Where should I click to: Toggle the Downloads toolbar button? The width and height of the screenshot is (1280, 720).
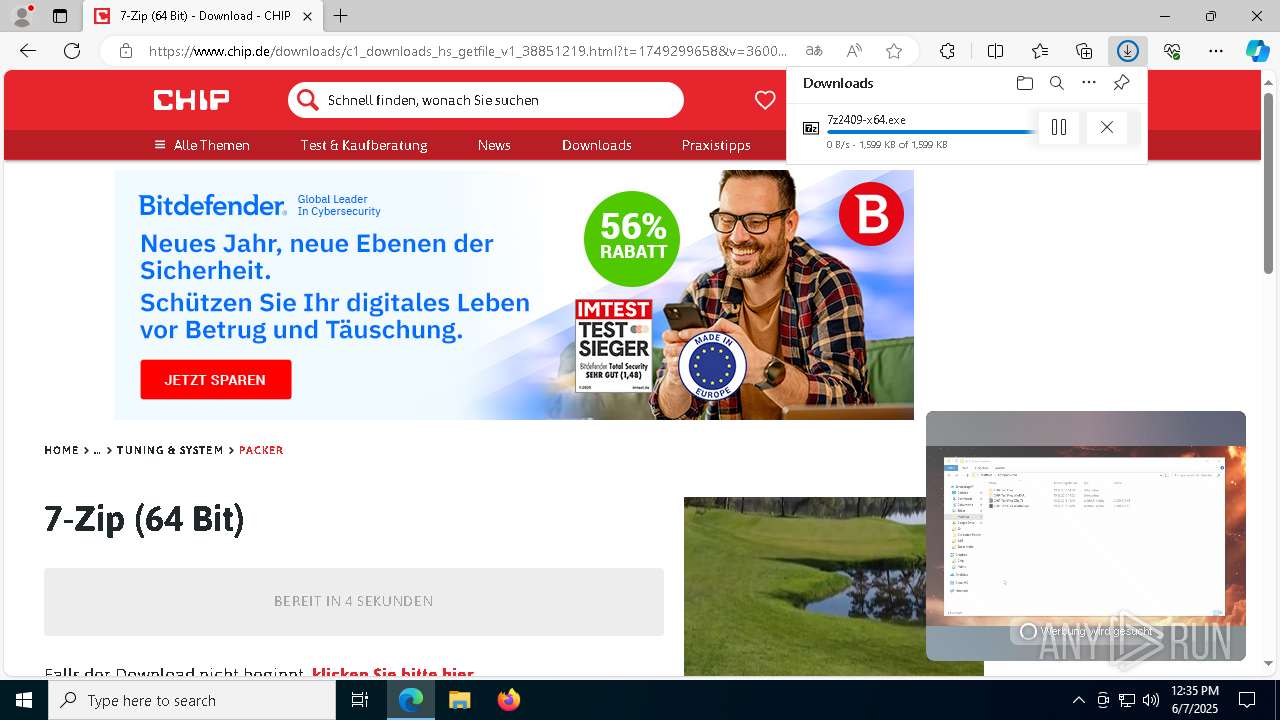click(x=1128, y=51)
